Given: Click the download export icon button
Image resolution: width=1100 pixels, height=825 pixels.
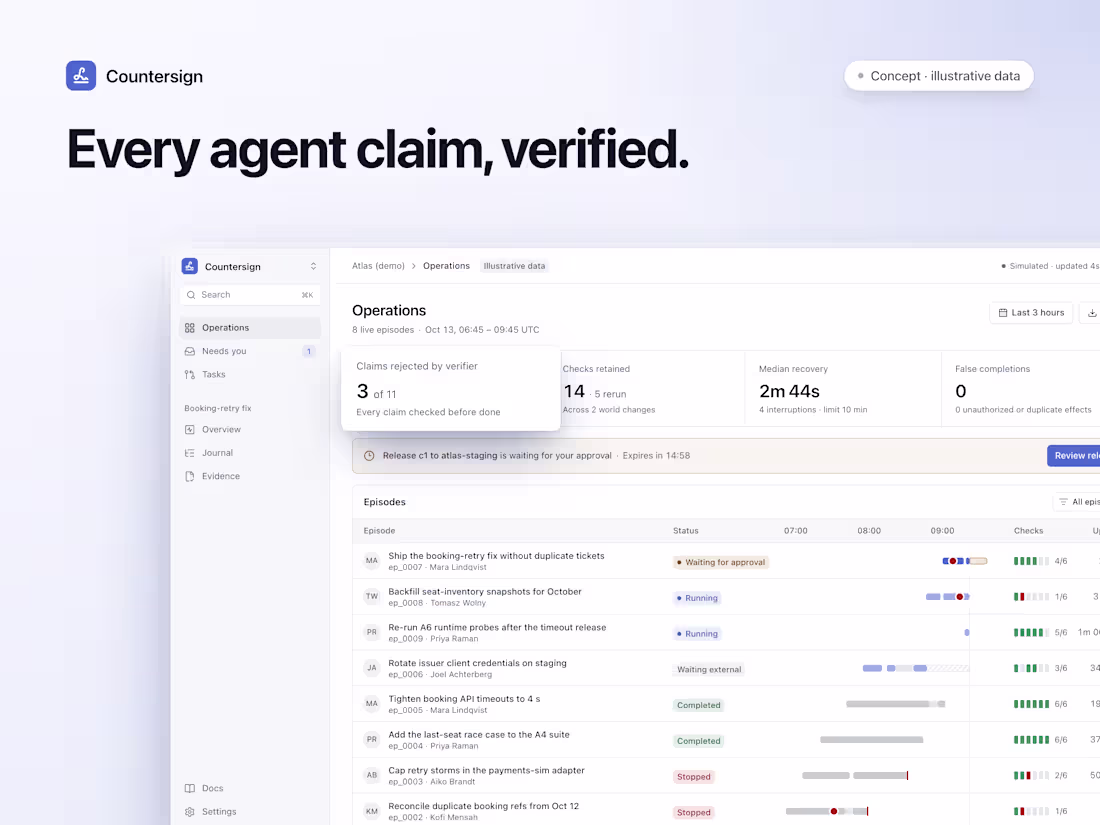Looking at the screenshot, I should [1092, 313].
